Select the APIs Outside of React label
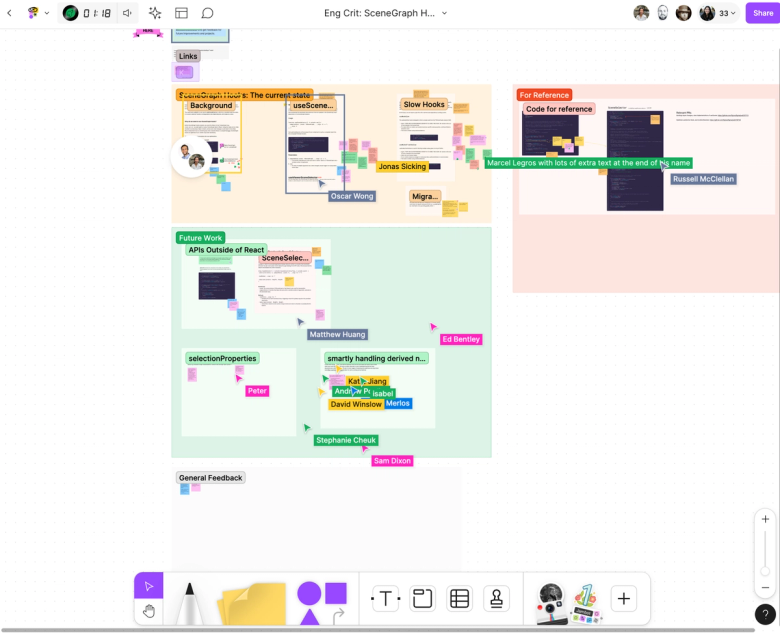Viewport: 780px width, 633px height. (226, 250)
